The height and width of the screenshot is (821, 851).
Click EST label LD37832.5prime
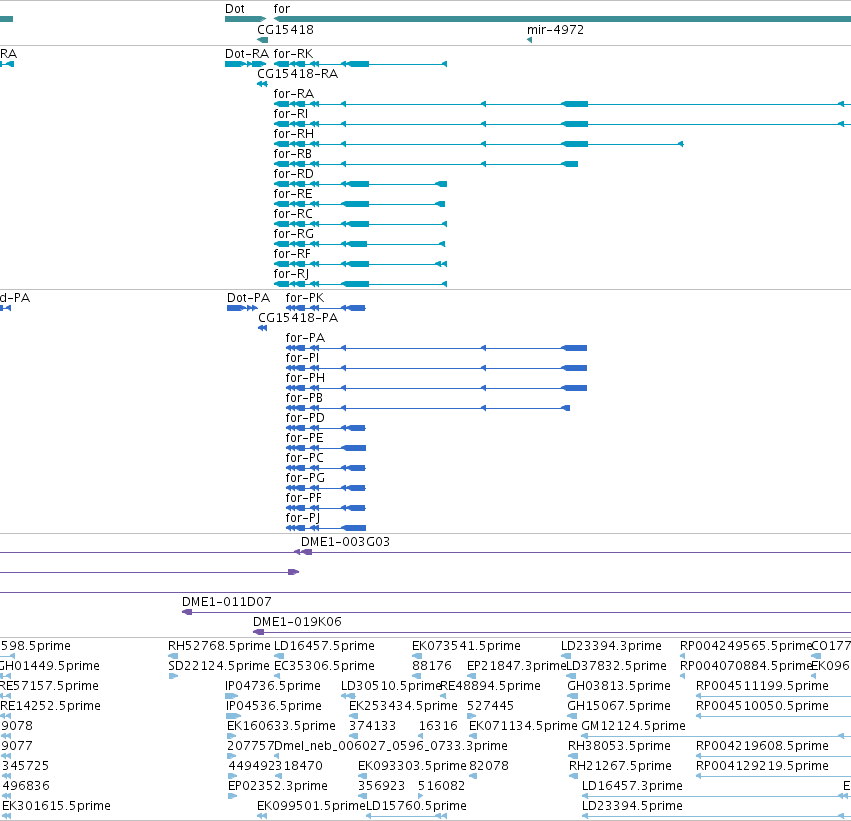(616, 666)
